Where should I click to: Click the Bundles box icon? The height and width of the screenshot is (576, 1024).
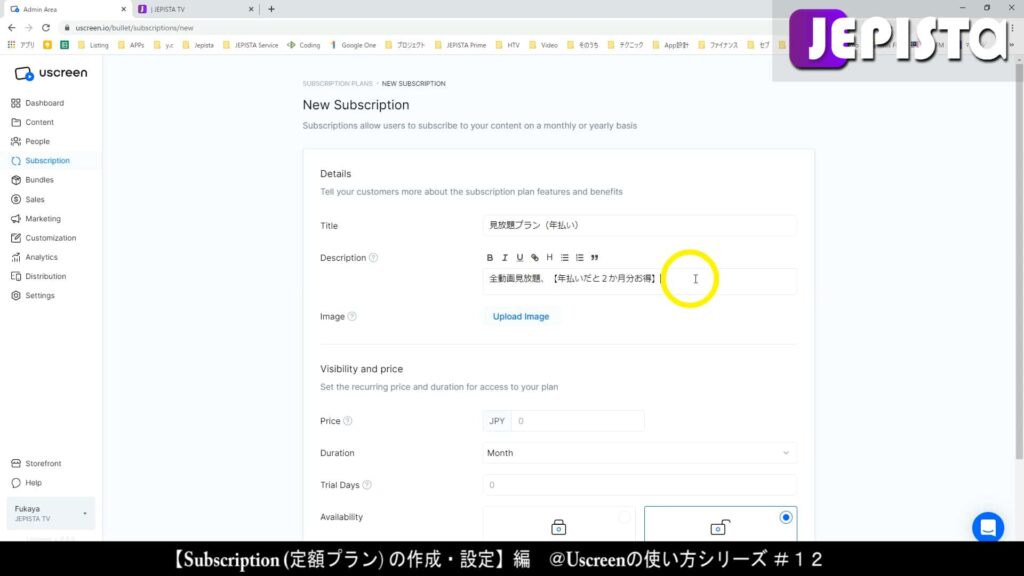click(16, 180)
